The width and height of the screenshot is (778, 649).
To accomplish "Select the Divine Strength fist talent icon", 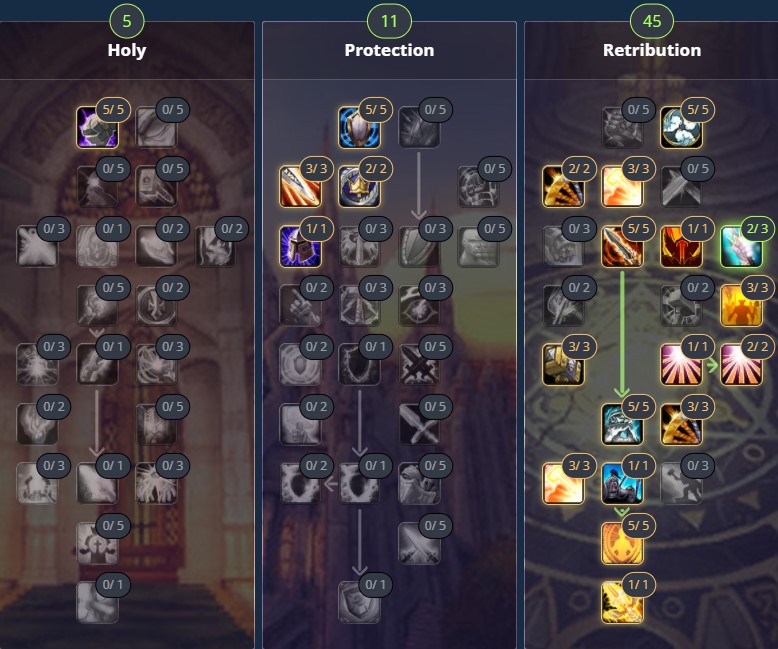I will pyautogui.click(x=97, y=127).
